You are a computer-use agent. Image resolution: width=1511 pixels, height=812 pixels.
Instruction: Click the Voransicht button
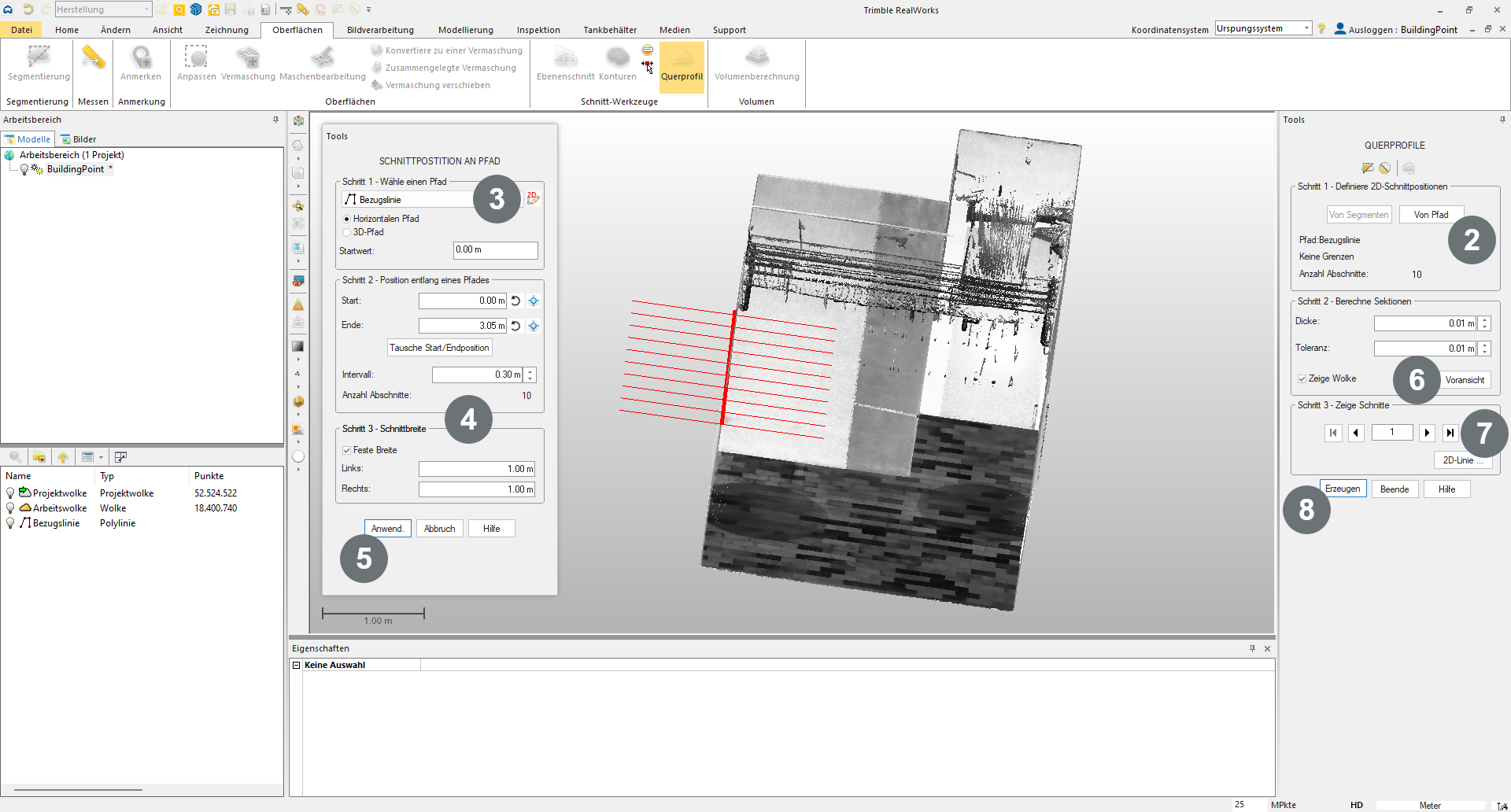(1465, 380)
